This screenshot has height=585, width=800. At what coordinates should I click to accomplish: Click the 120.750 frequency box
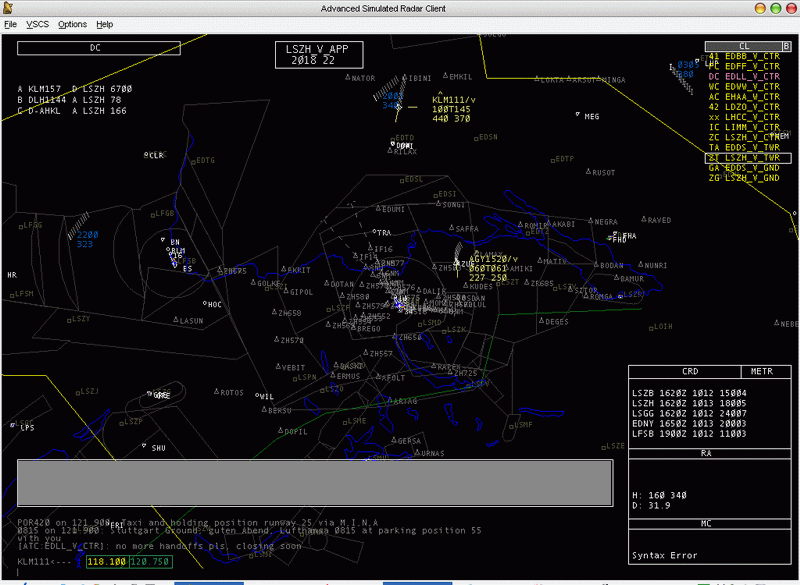pyautogui.click(x=150, y=562)
